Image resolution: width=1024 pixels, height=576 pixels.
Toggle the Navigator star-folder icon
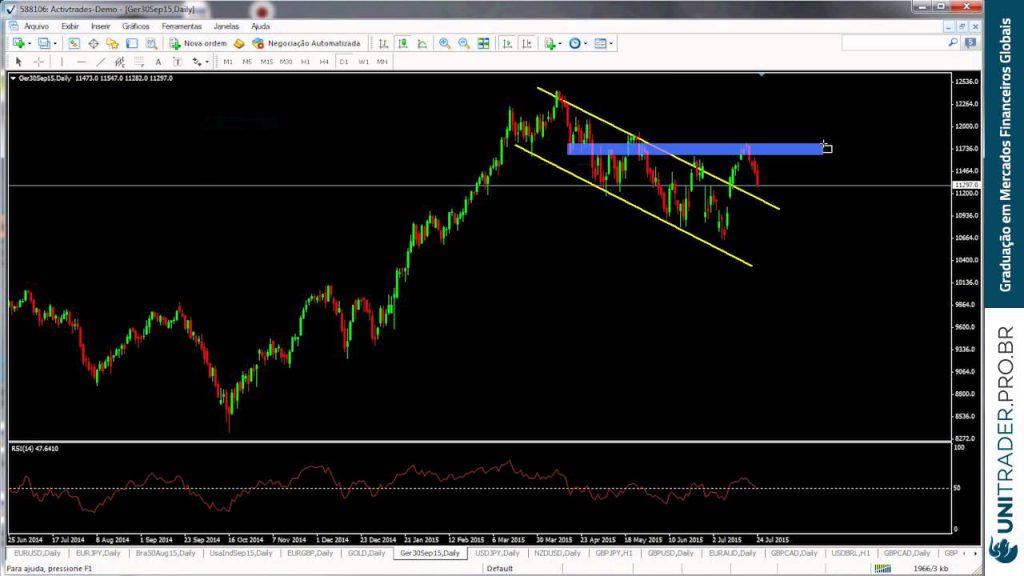pos(112,43)
